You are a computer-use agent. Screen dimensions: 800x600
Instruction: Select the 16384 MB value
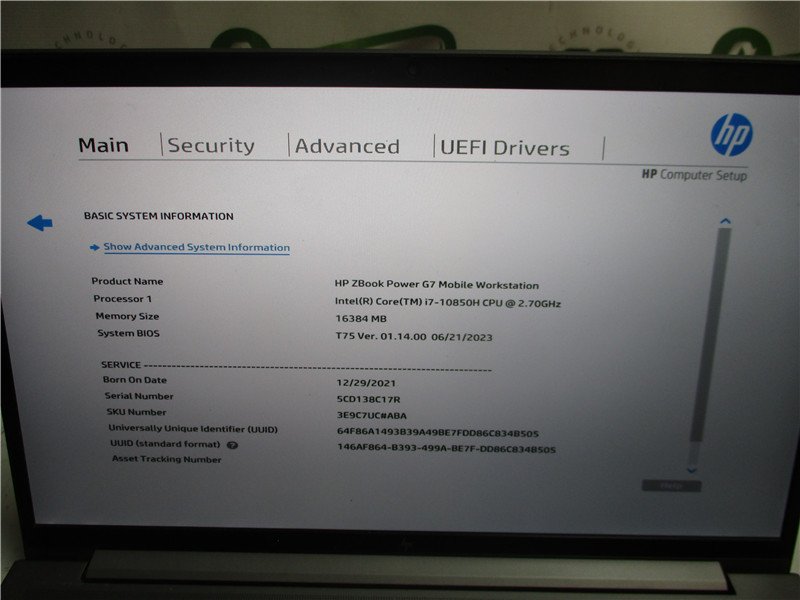(361, 319)
